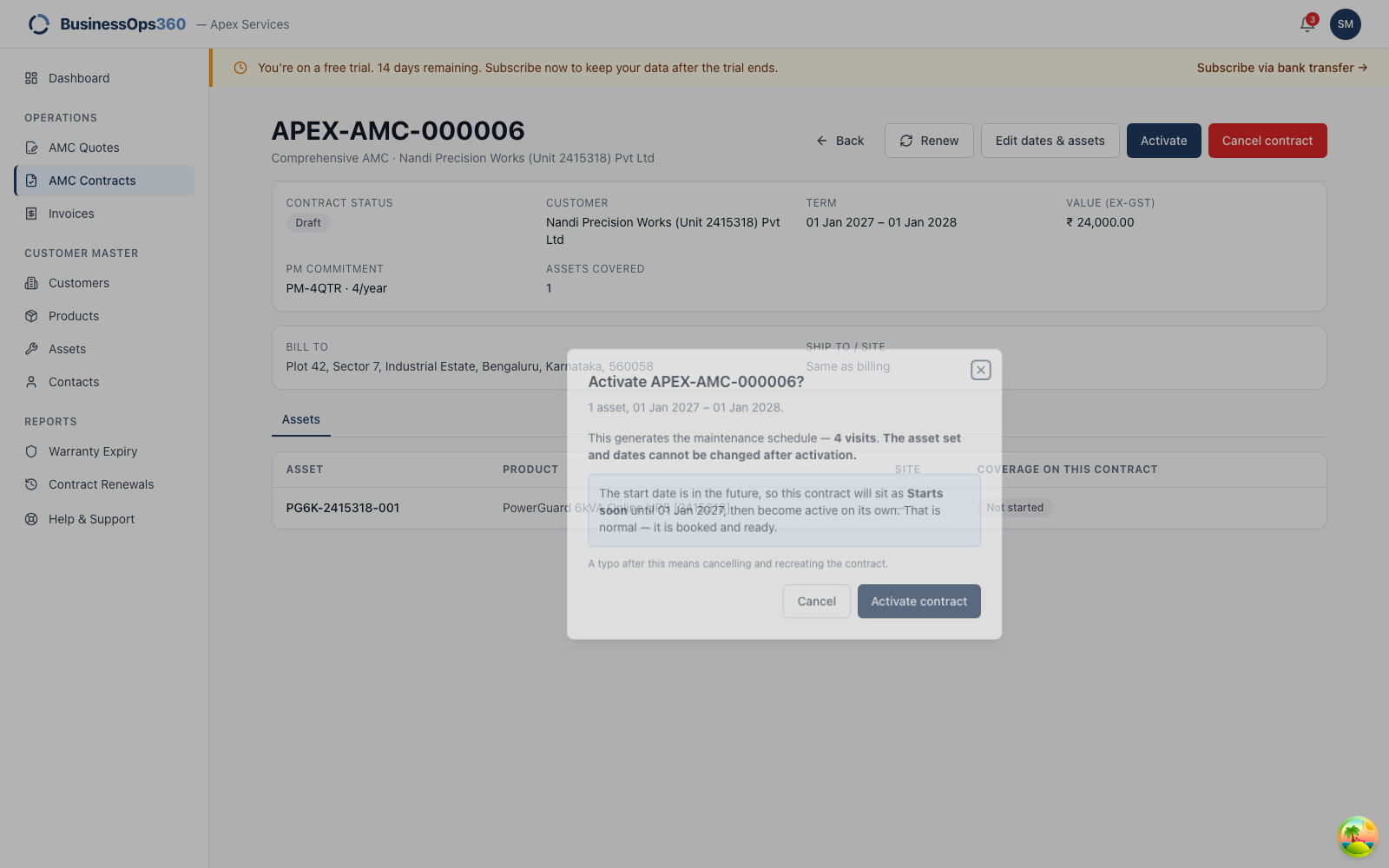
Task: Click the clock icon in trial banner
Action: [x=240, y=68]
